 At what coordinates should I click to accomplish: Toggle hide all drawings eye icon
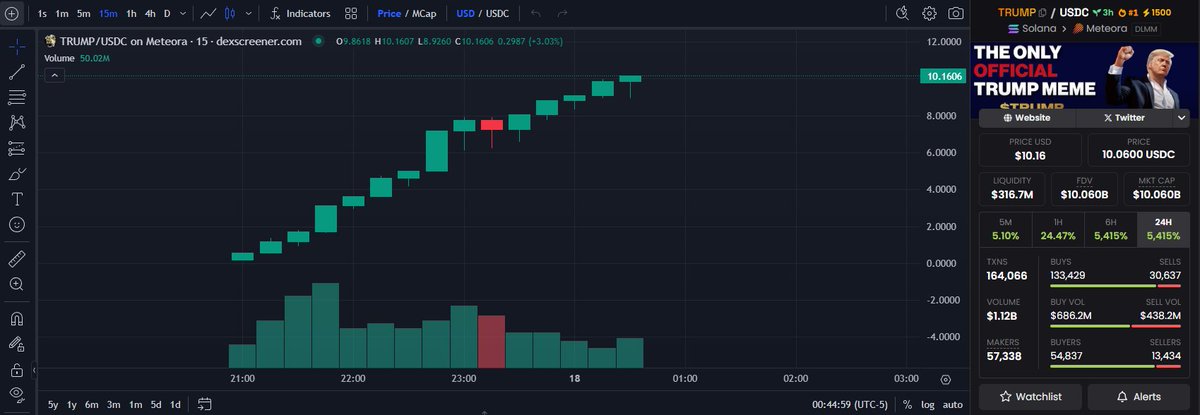pyautogui.click(x=16, y=393)
